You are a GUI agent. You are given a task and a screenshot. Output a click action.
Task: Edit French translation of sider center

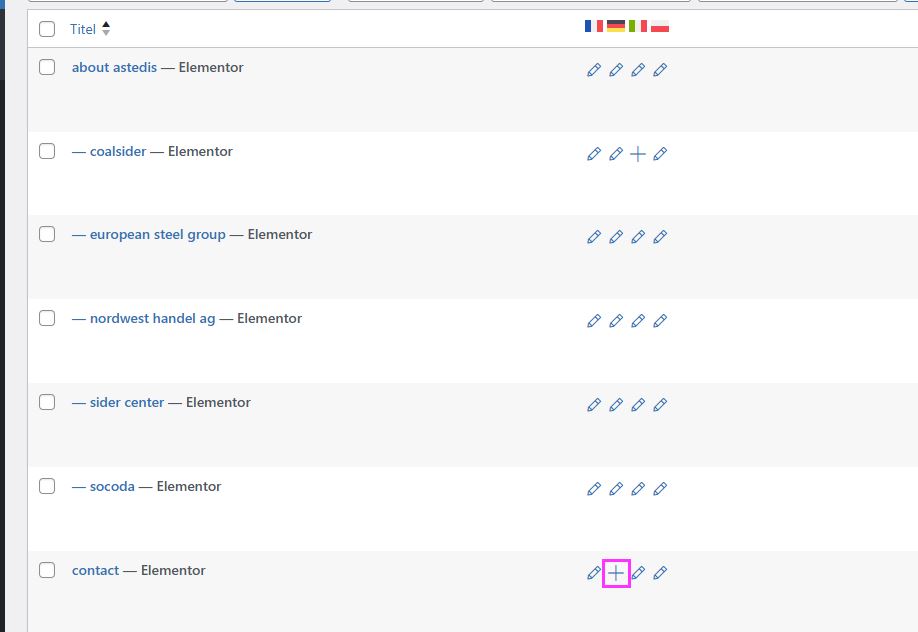(594, 405)
